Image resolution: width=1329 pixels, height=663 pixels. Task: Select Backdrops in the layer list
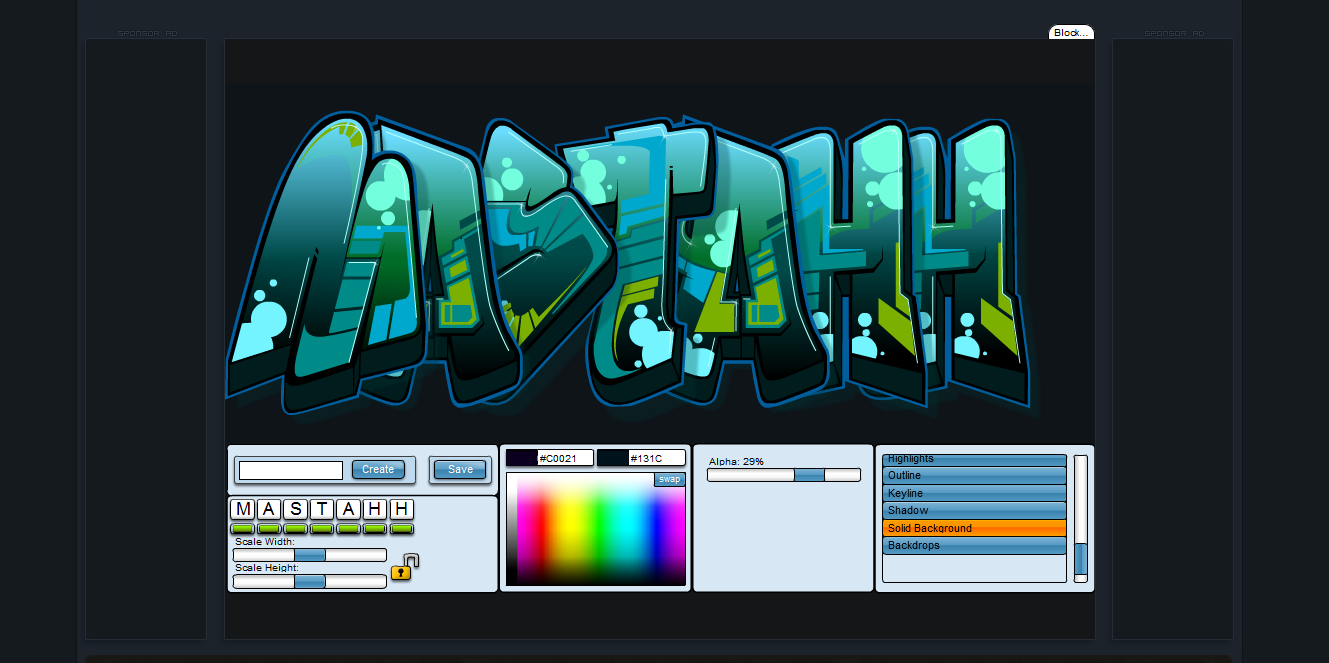(x=975, y=546)
